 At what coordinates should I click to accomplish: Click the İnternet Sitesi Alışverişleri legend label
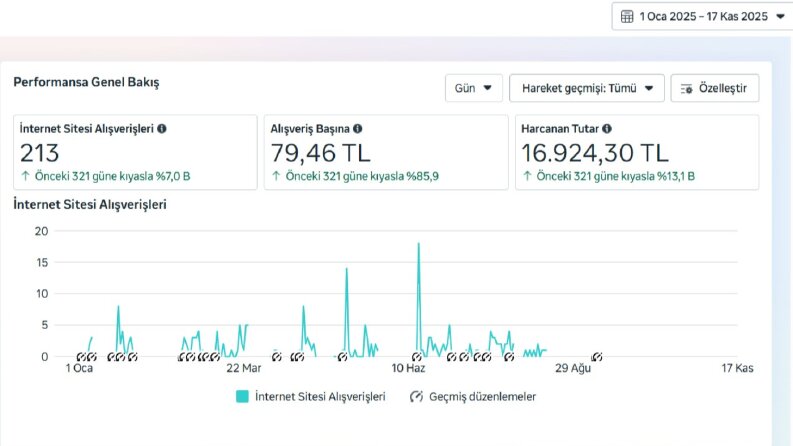pos(320,396)
